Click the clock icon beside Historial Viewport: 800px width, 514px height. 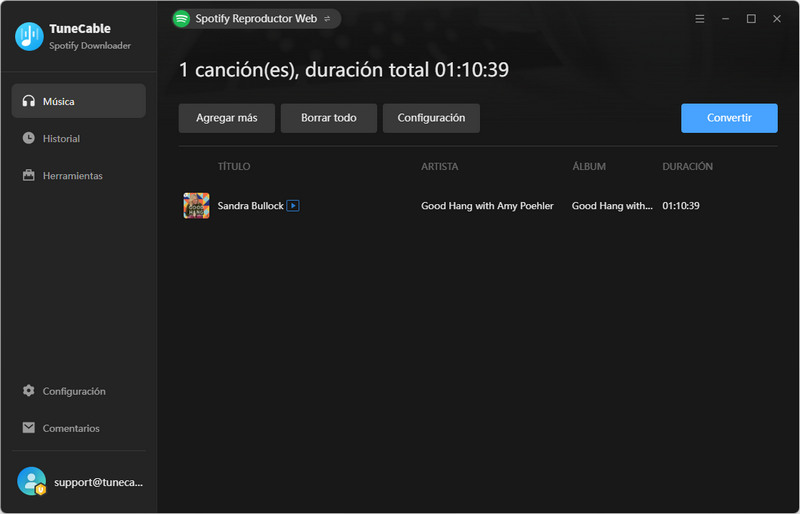(29, 138)
